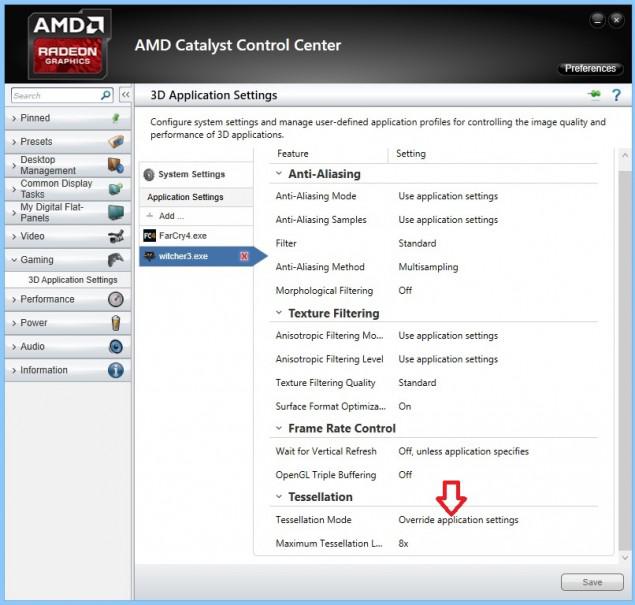635x605 pixels.
Task: Change Morphological Filtering Off setting
Action: tap(405, 291)
